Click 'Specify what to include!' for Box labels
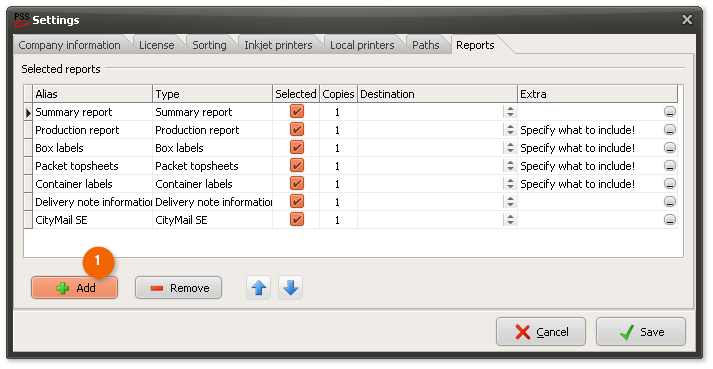This screenshot has width=713, height=369. [577, 148]
